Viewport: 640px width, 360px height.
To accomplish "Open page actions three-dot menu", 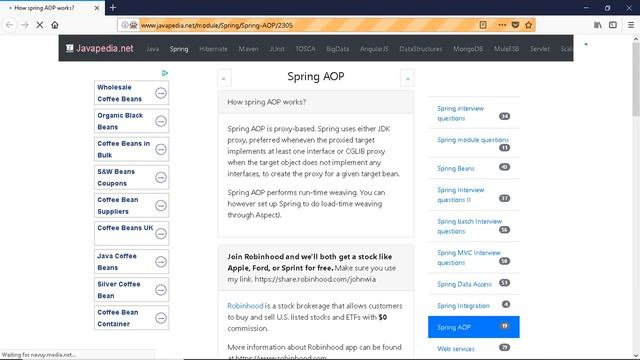I will 502,25.
